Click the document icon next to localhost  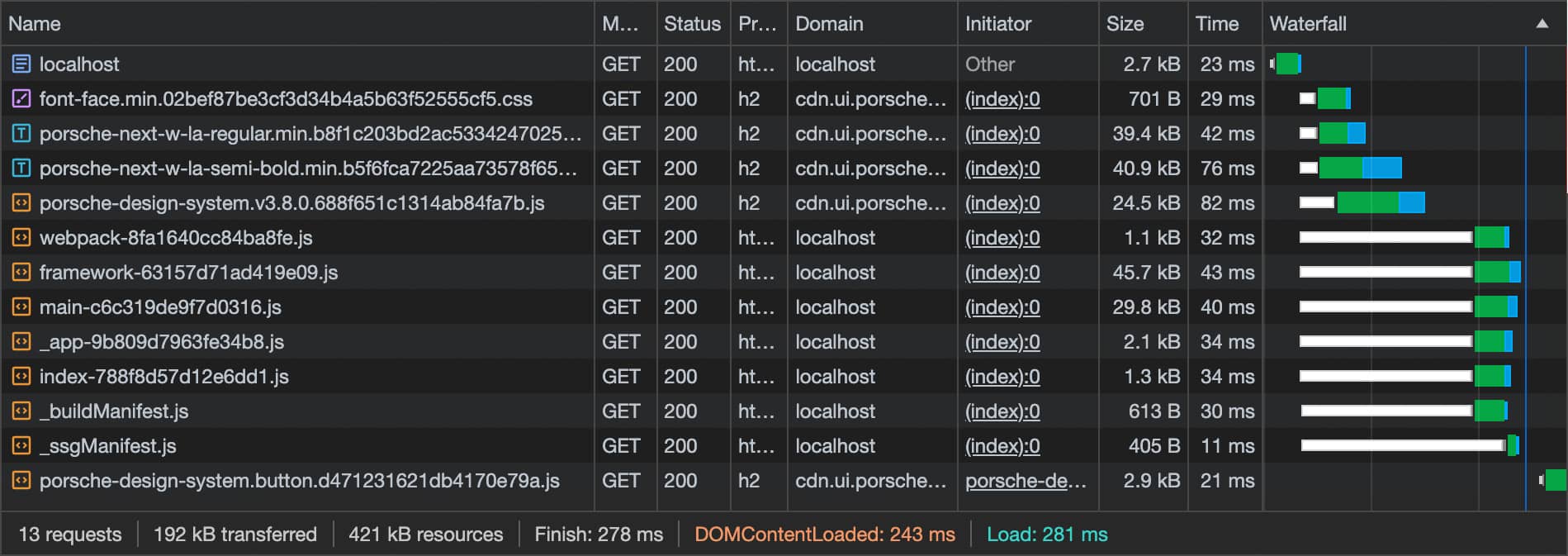tap(21, 64)
